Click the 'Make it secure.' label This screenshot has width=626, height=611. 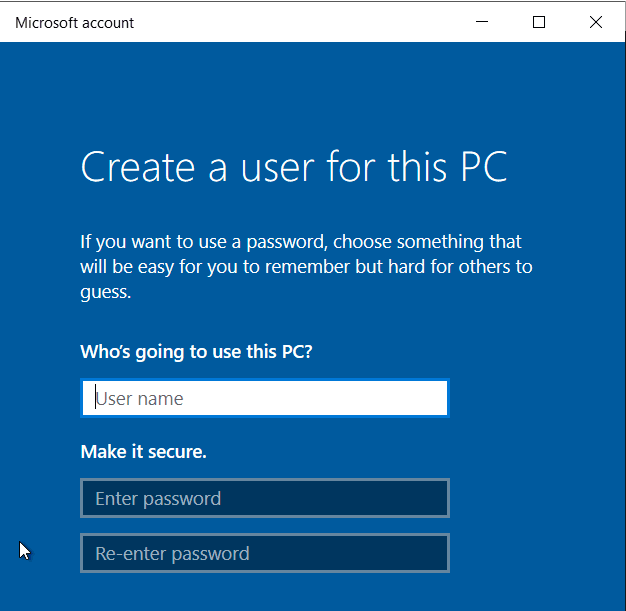click(143, 452)
